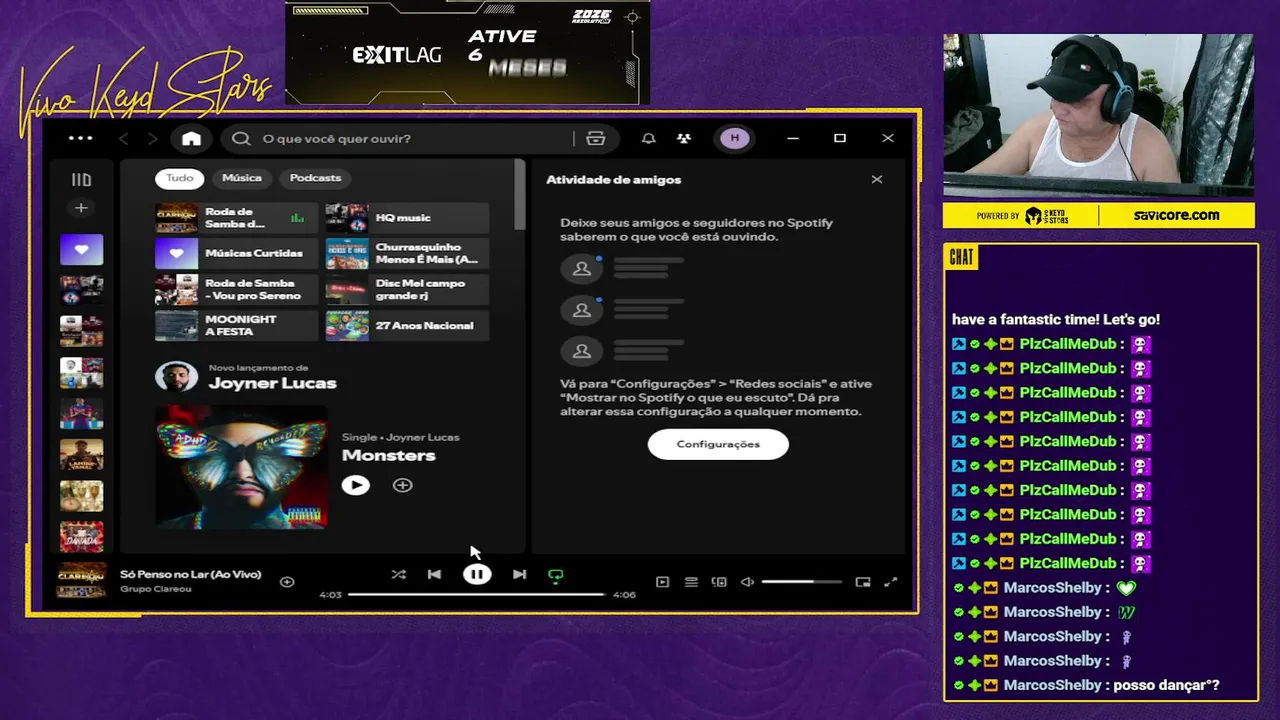
Task: Adjust the volume slider
Action: point(801,581)
